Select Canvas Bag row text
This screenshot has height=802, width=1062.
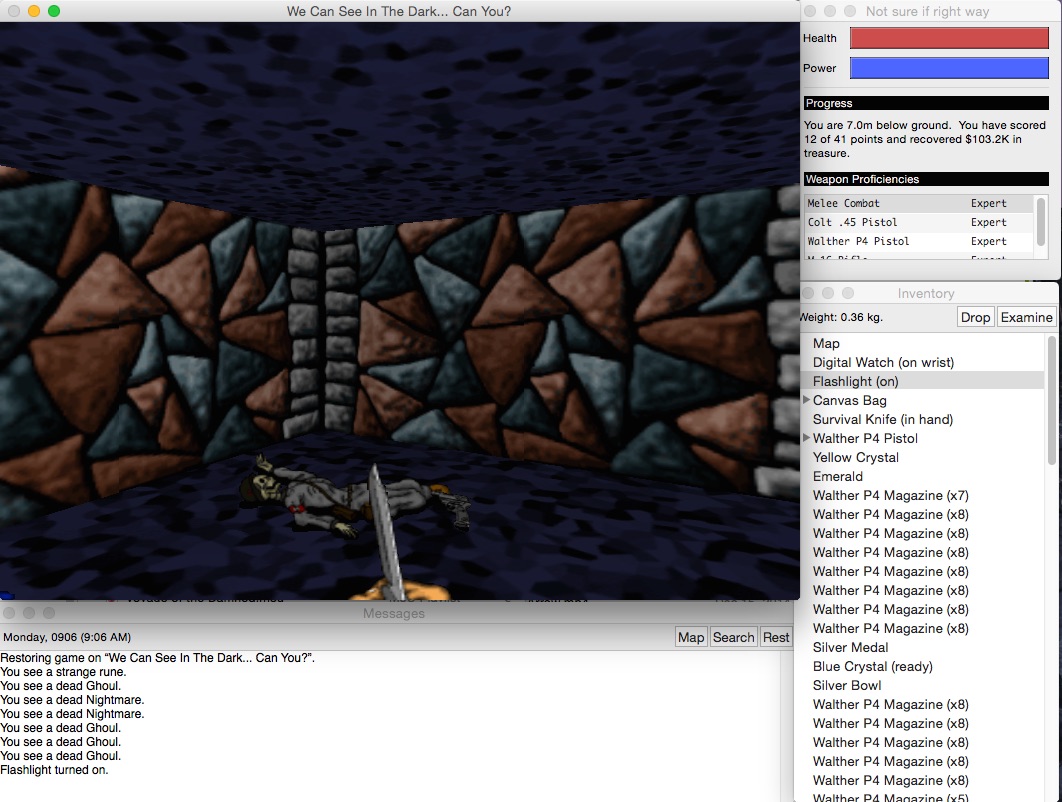(x=849, y=400)
